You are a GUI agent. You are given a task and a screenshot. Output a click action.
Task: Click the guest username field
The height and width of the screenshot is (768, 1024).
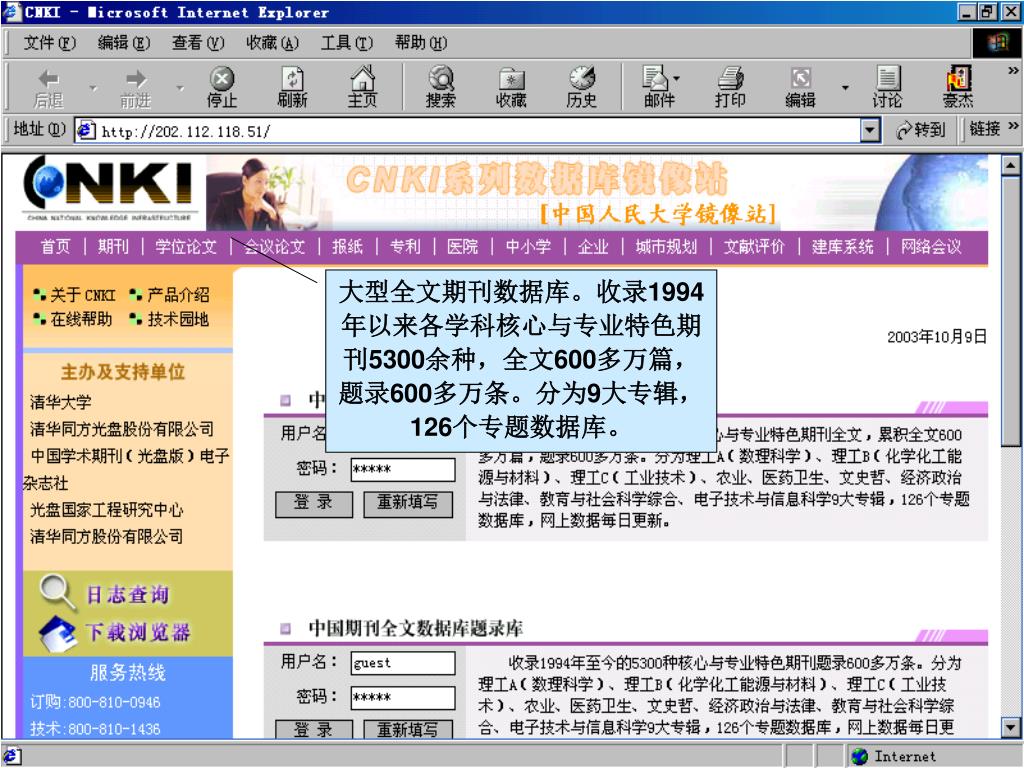[403, 663]
